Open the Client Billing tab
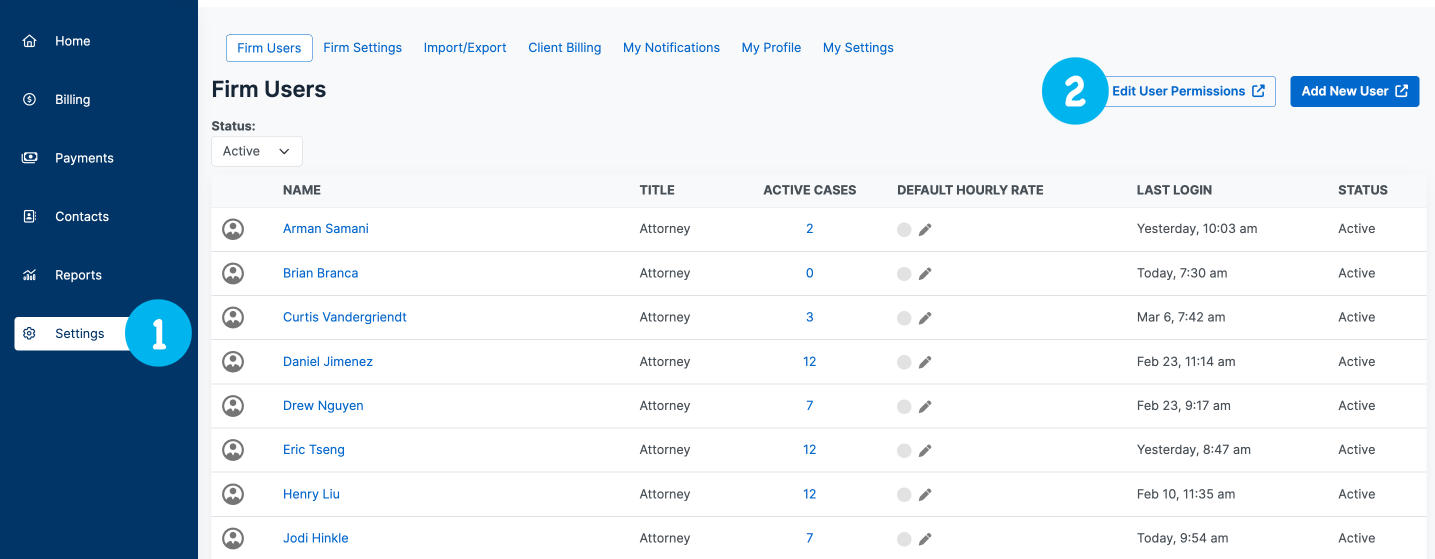This screenshot has width=1435, height=559. [565, 48]
